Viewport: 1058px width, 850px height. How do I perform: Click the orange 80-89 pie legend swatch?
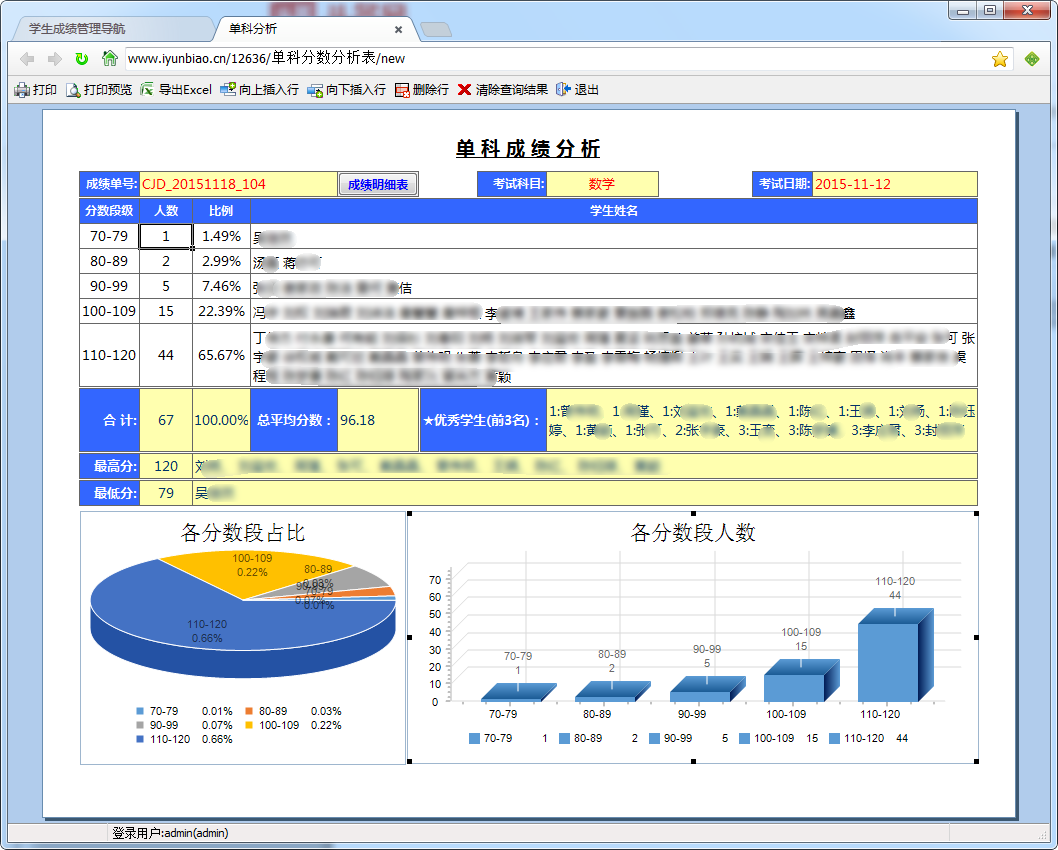(x=249, y=711)
